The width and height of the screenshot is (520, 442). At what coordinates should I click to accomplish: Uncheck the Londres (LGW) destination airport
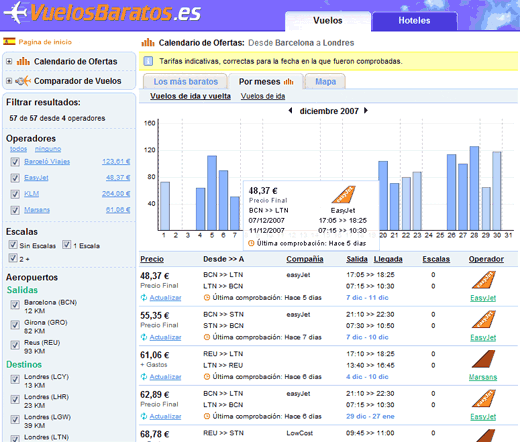click(15, 419)
